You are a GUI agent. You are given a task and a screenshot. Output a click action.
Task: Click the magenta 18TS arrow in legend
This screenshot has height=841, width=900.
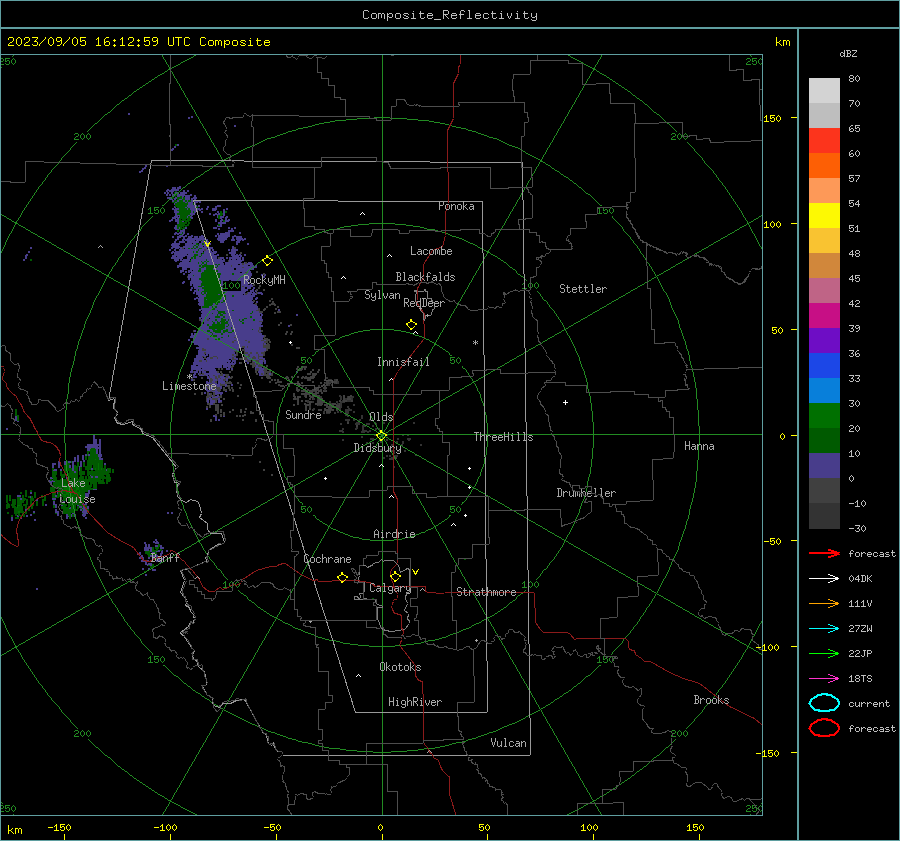824,679
